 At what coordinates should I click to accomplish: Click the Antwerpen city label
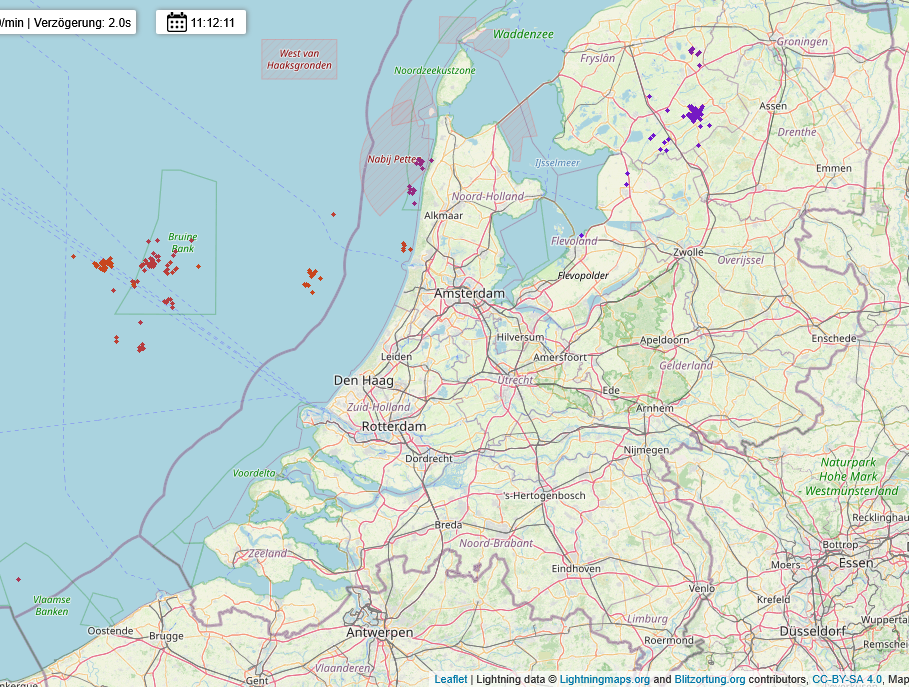point(380,633)
